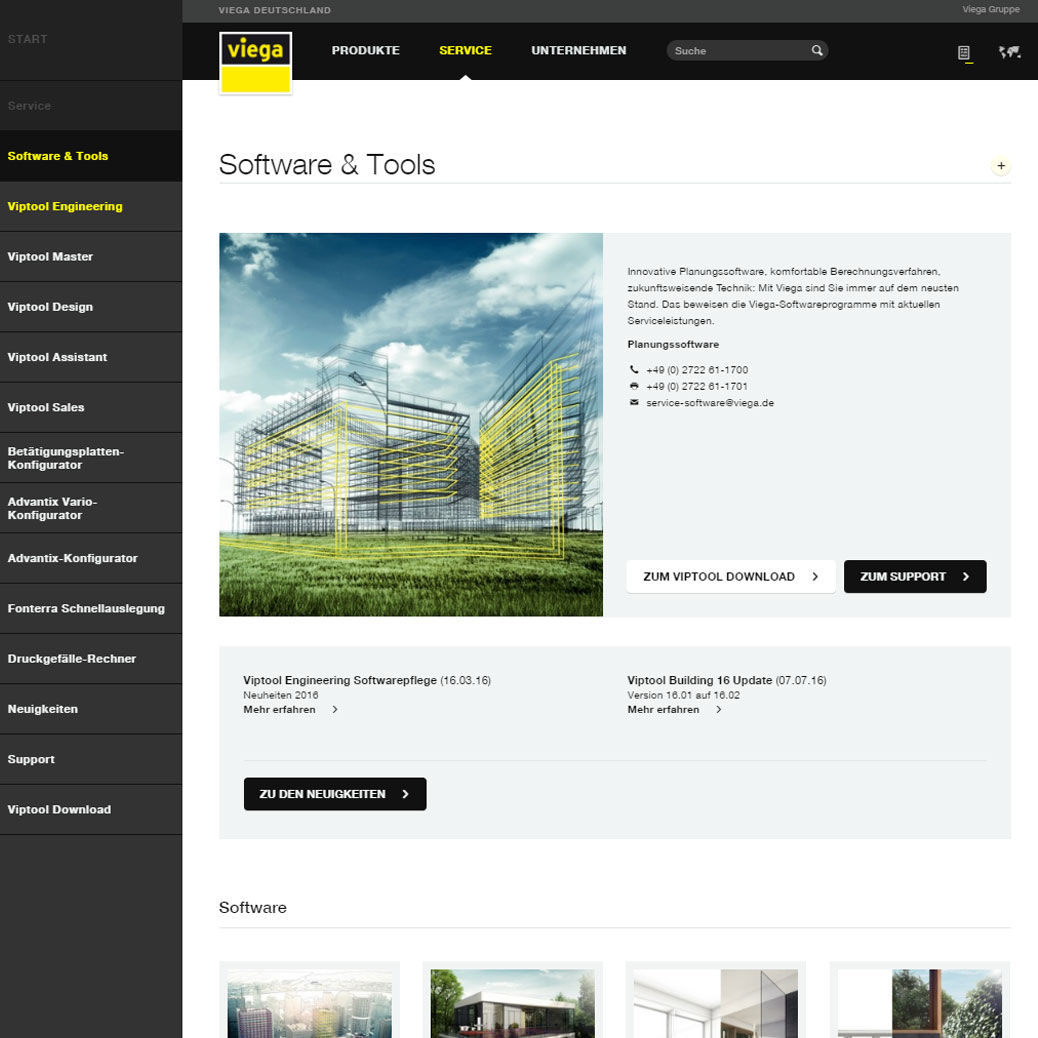Open Neuigkeiten in sidebar
This screenshot has height=1038, width=1038.
click(91, 710)
